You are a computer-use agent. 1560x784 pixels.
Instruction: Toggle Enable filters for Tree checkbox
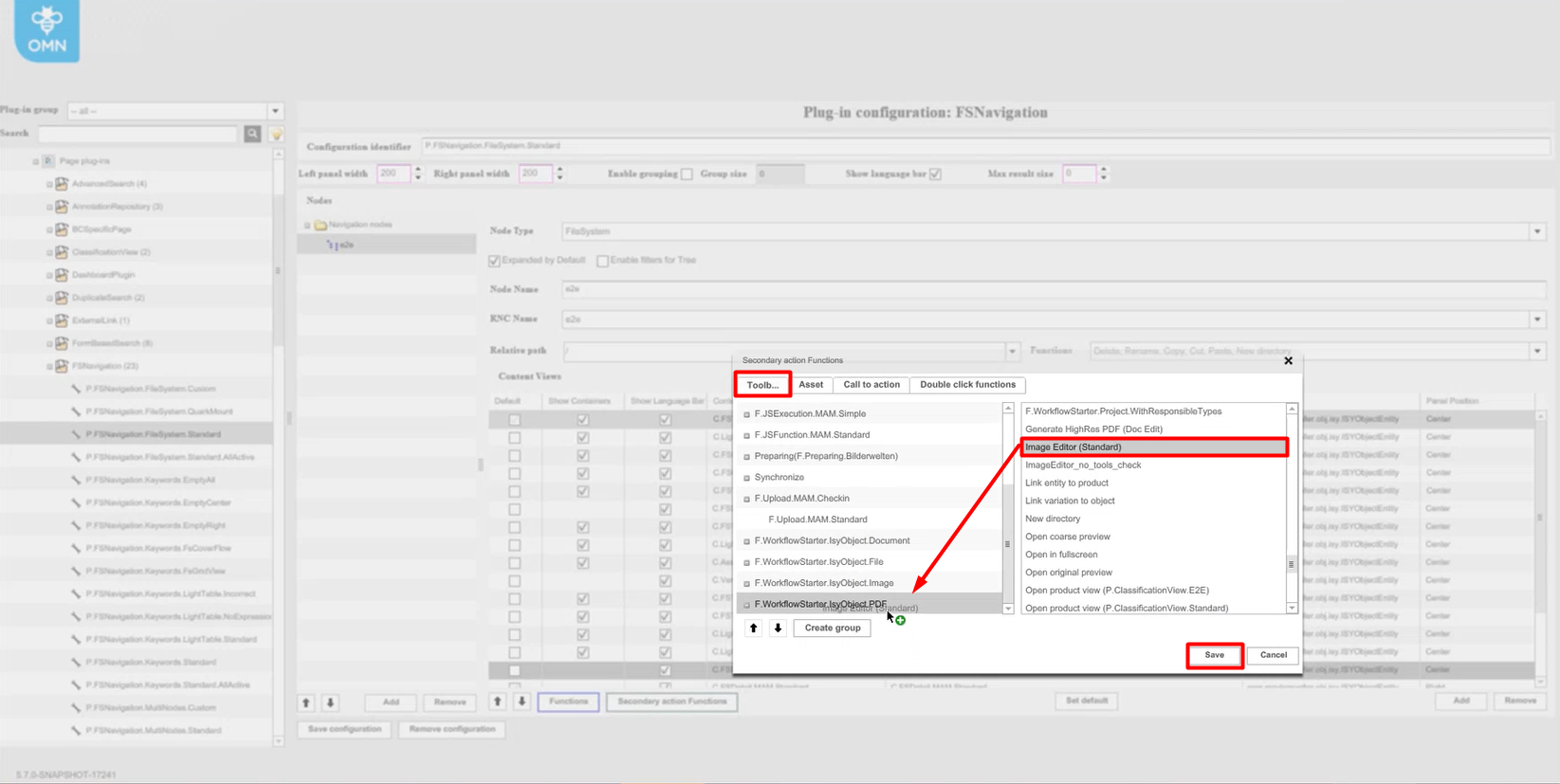pyautogui.click(x=602, y=261)
